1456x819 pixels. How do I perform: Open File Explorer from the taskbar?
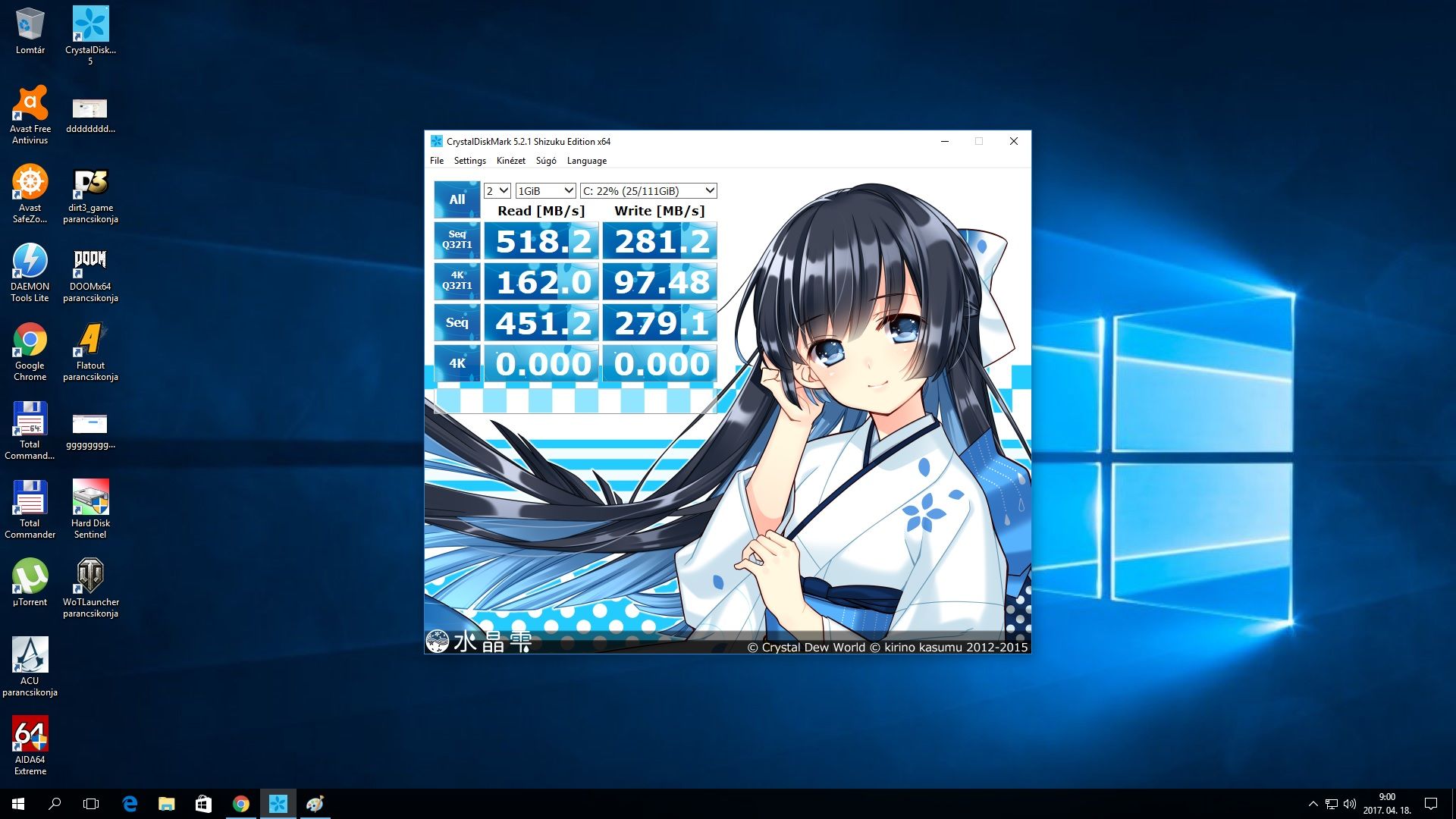[166, 804]
